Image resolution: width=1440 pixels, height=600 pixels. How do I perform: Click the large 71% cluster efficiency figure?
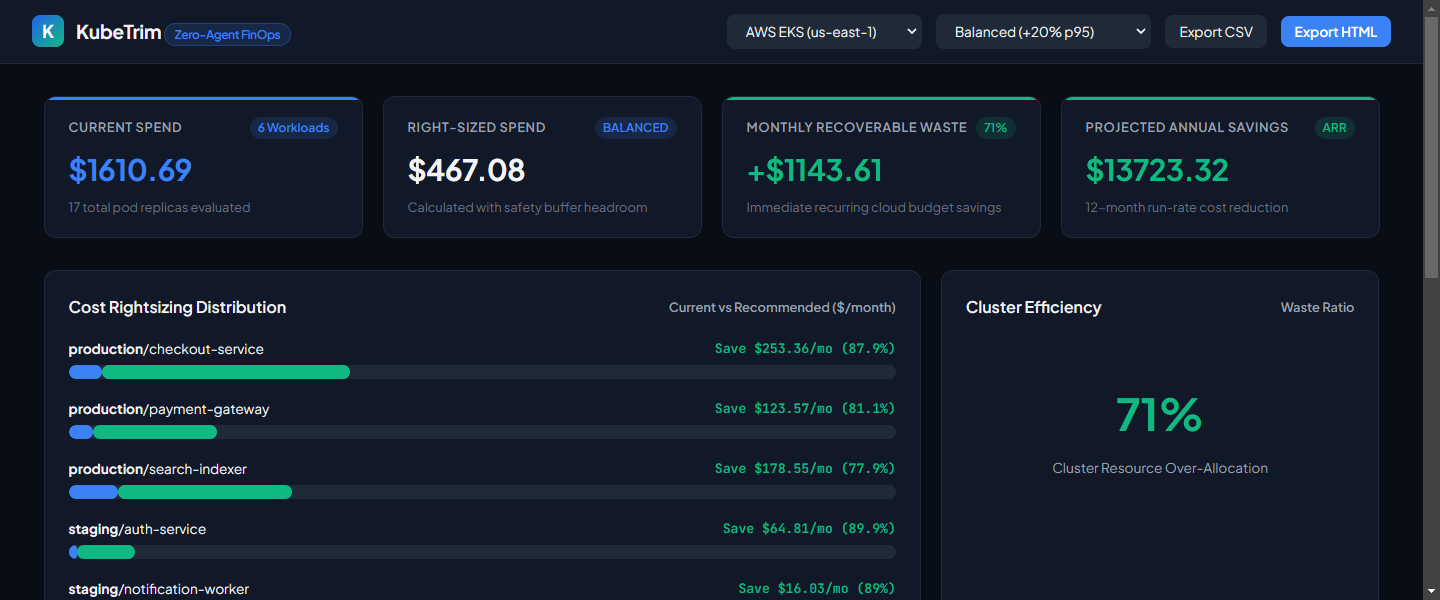click(1159, 414)
